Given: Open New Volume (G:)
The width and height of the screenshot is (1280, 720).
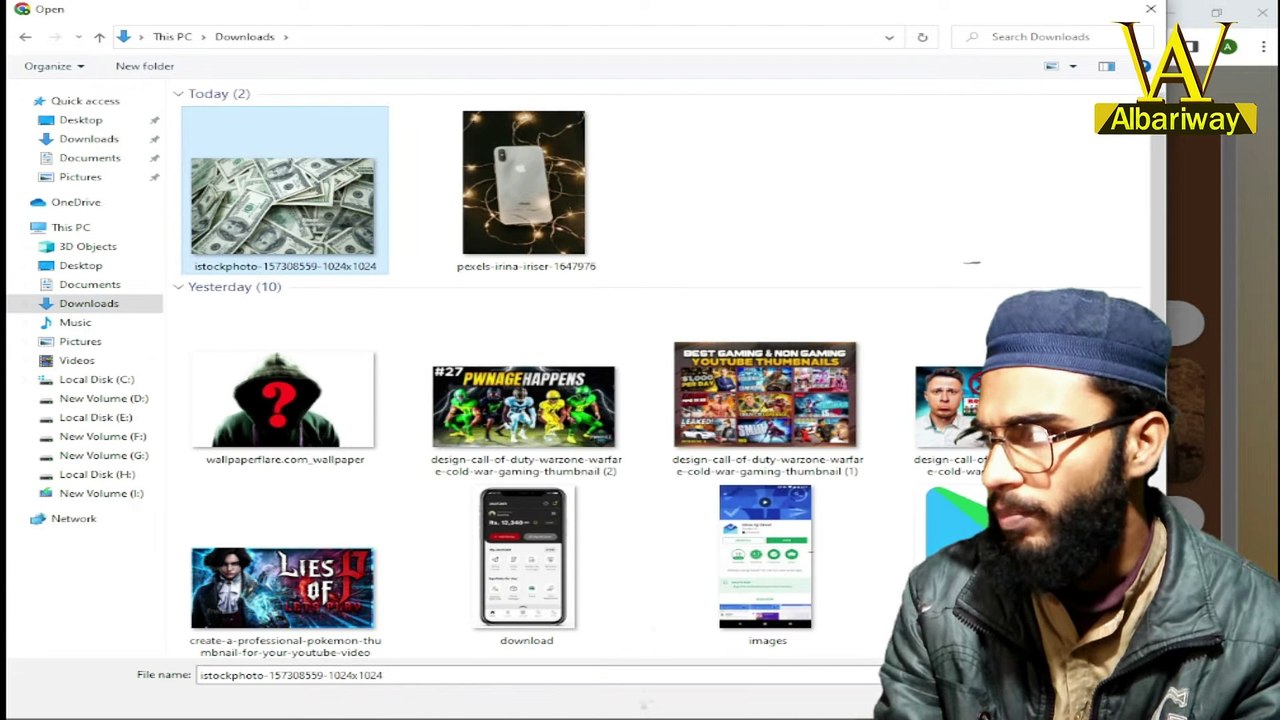Looking at the screenshot, I should (103, 455).
